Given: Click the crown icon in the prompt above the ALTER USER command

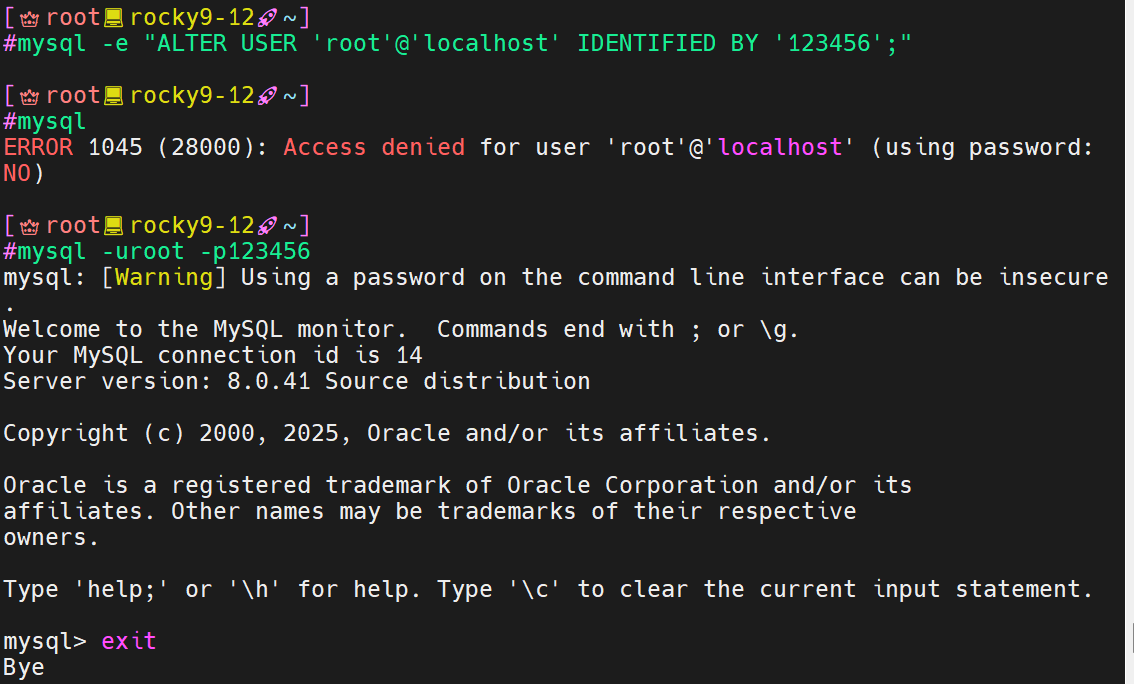Looking at the screenshot, I should pyautogui.click(x=30, y=18).
